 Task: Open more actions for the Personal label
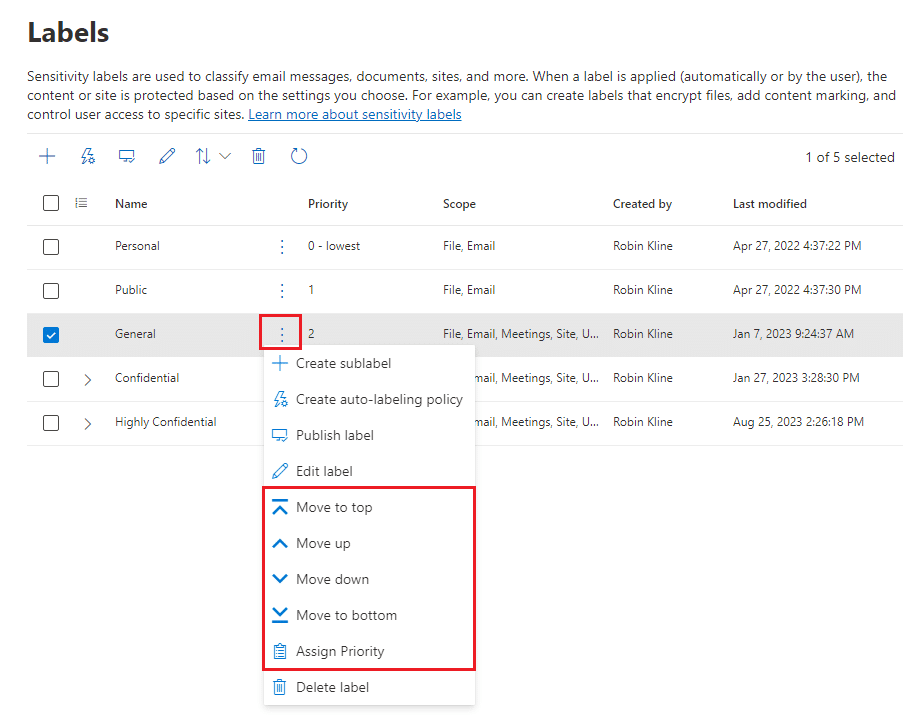point(282,246)
